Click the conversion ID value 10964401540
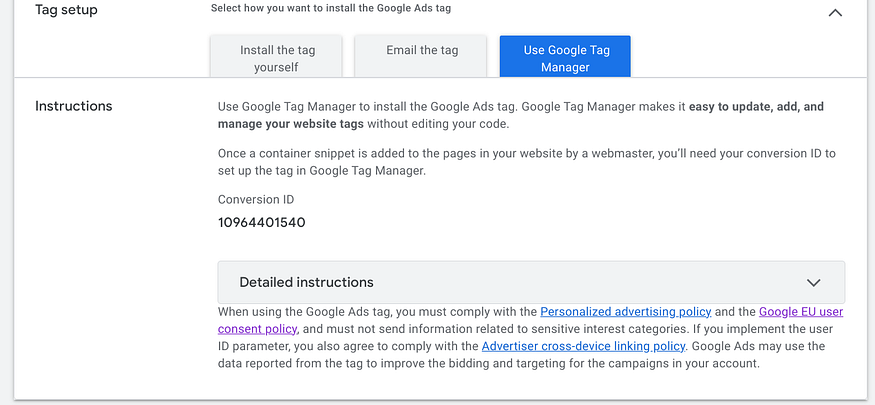875x405 pixels. point(261,223)
